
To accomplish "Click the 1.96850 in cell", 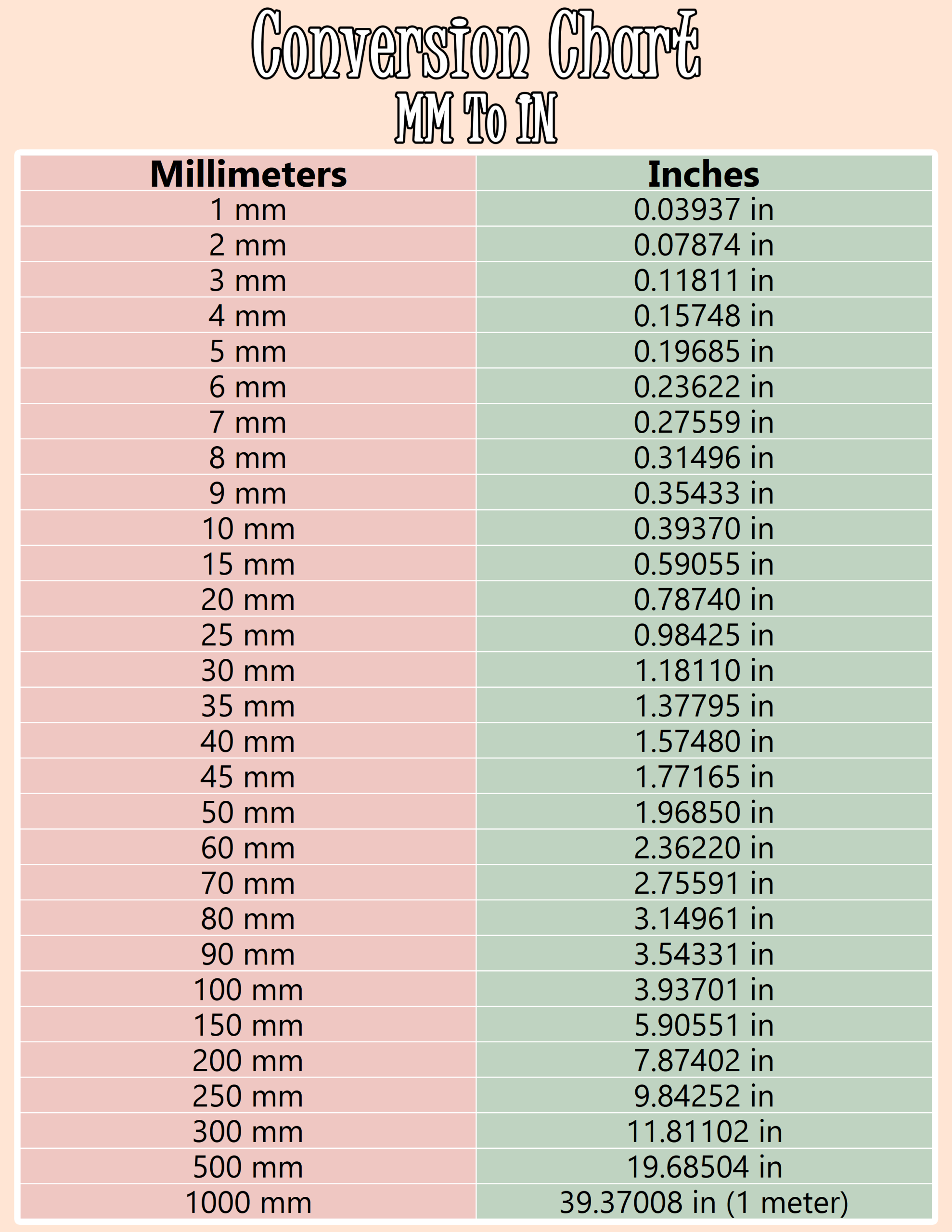I will click(703, 812).
